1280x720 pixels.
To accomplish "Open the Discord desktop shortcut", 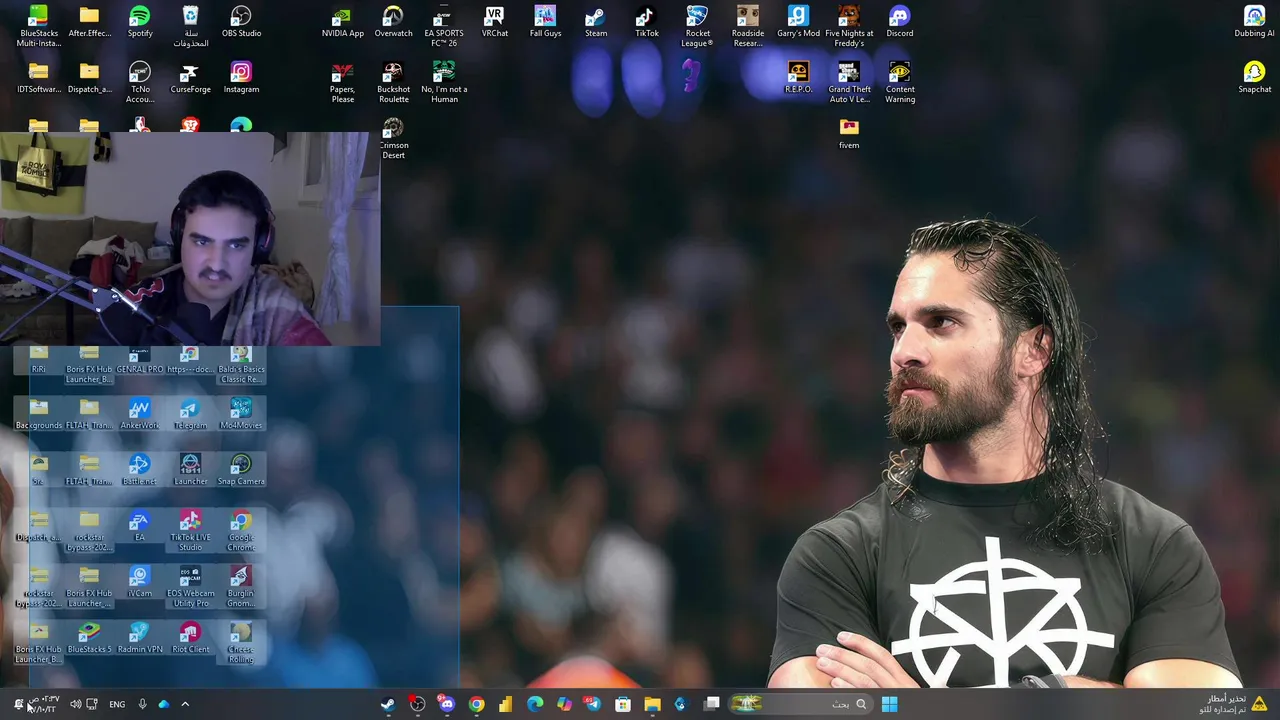I will pyautogui.click(x=899, y=22).
